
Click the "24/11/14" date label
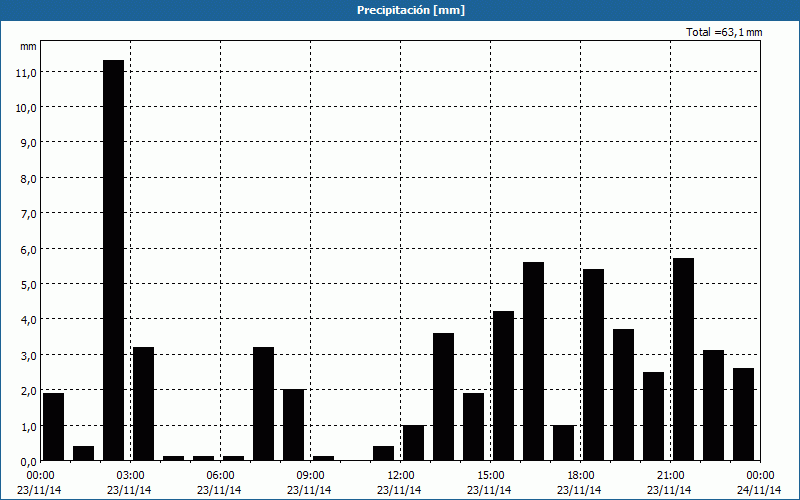click(759, 490)
